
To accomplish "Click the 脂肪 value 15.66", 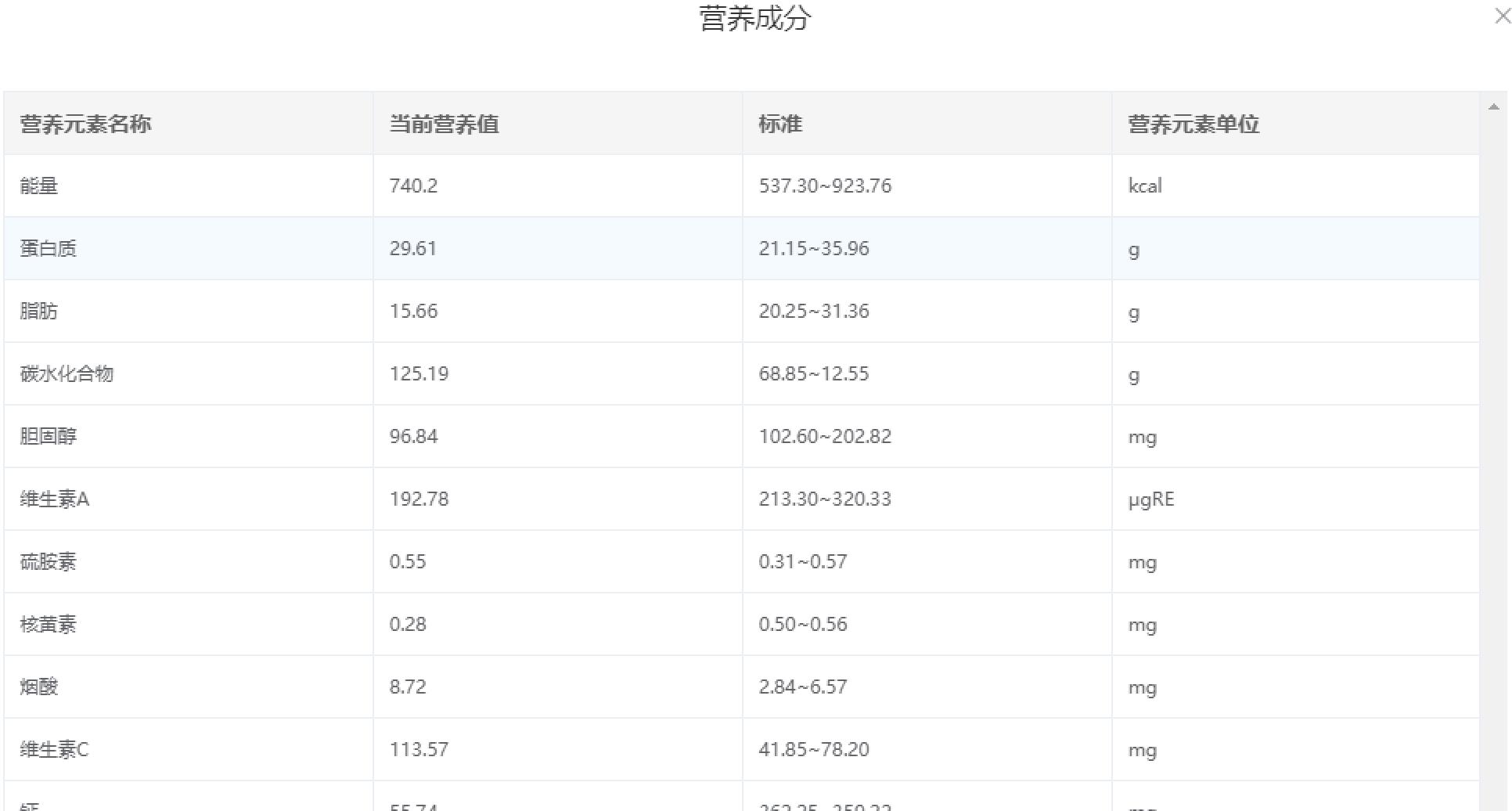I will point(413,312).
